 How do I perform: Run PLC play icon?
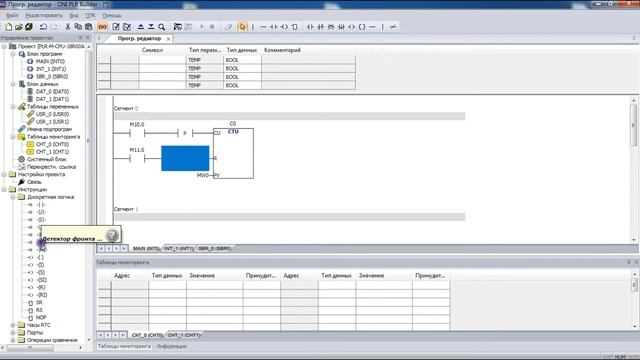tap(202, 27)
